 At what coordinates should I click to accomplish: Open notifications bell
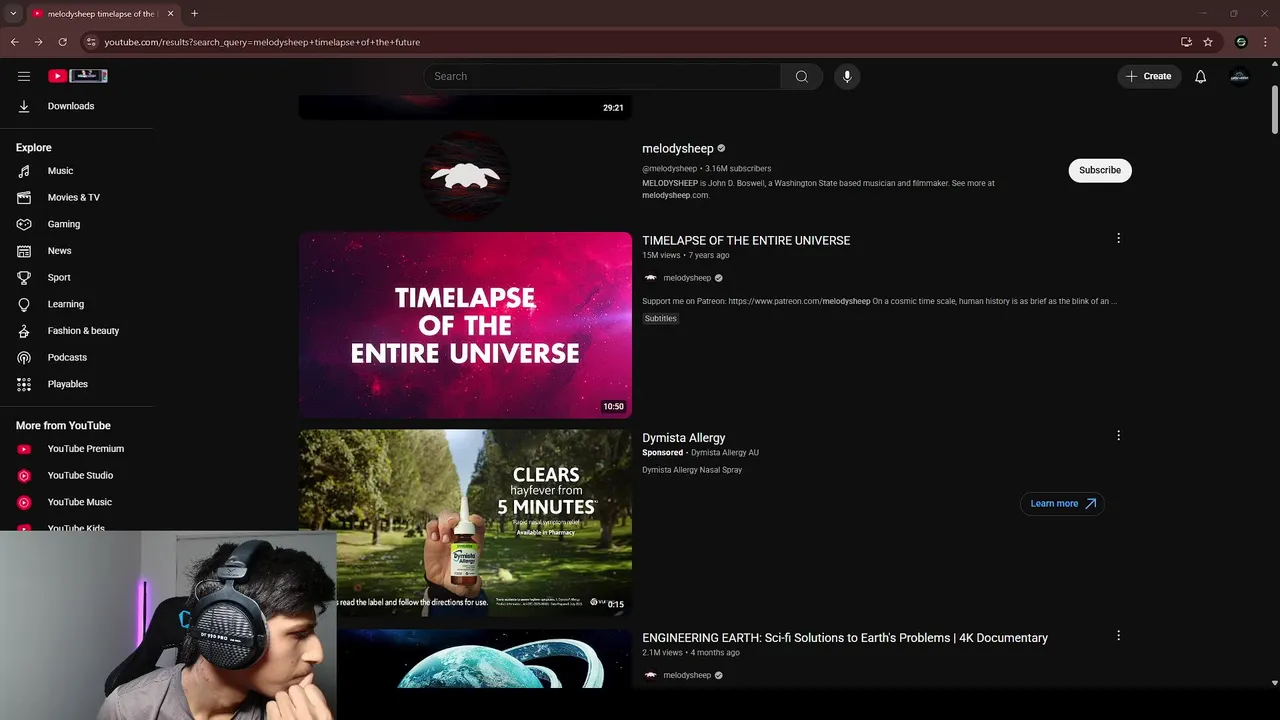click(1200, 76)
